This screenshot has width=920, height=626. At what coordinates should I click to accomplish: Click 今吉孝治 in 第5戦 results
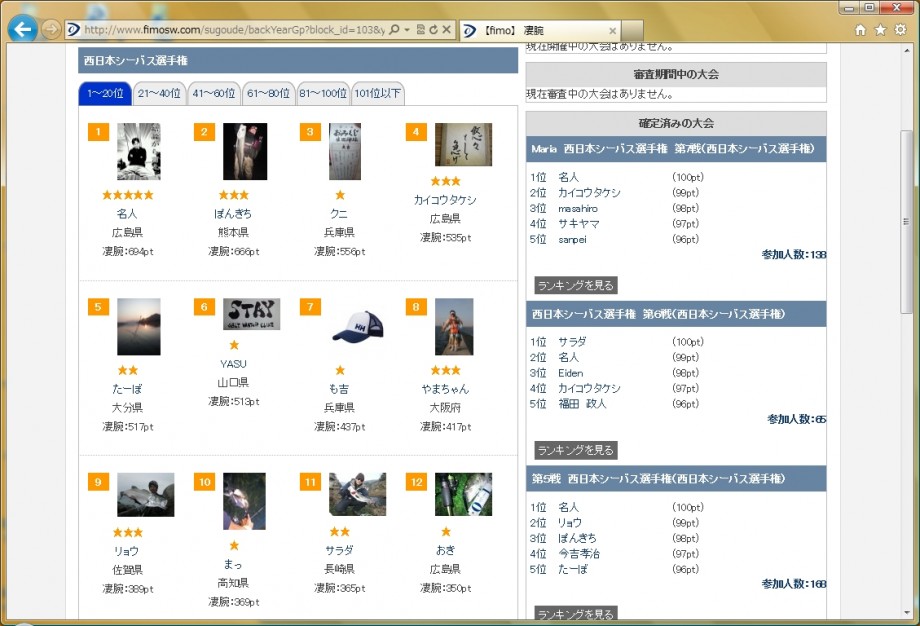tap(579, 554)
